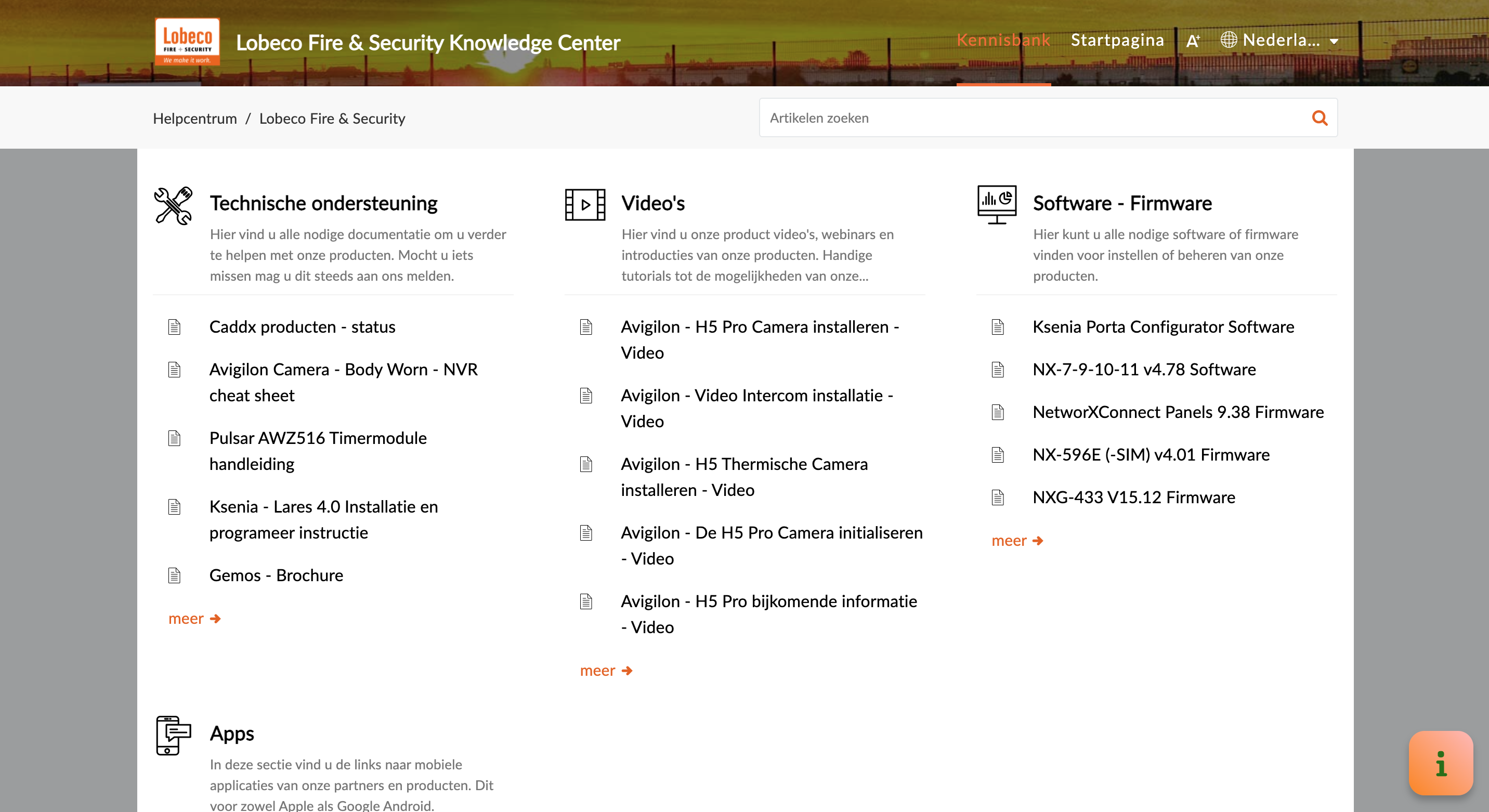The image size is (1489, 812).
Task: Open the Technische ondersteuning category heading
Action: [x=324, y=203]
